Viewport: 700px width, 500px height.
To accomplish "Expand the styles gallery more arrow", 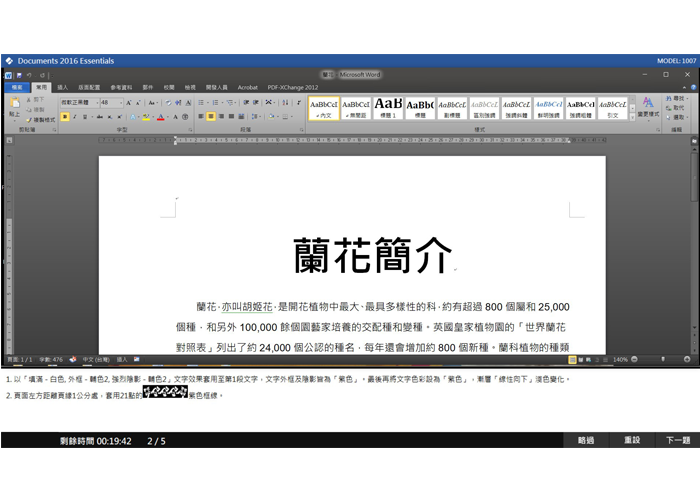I will click(633, 116).
